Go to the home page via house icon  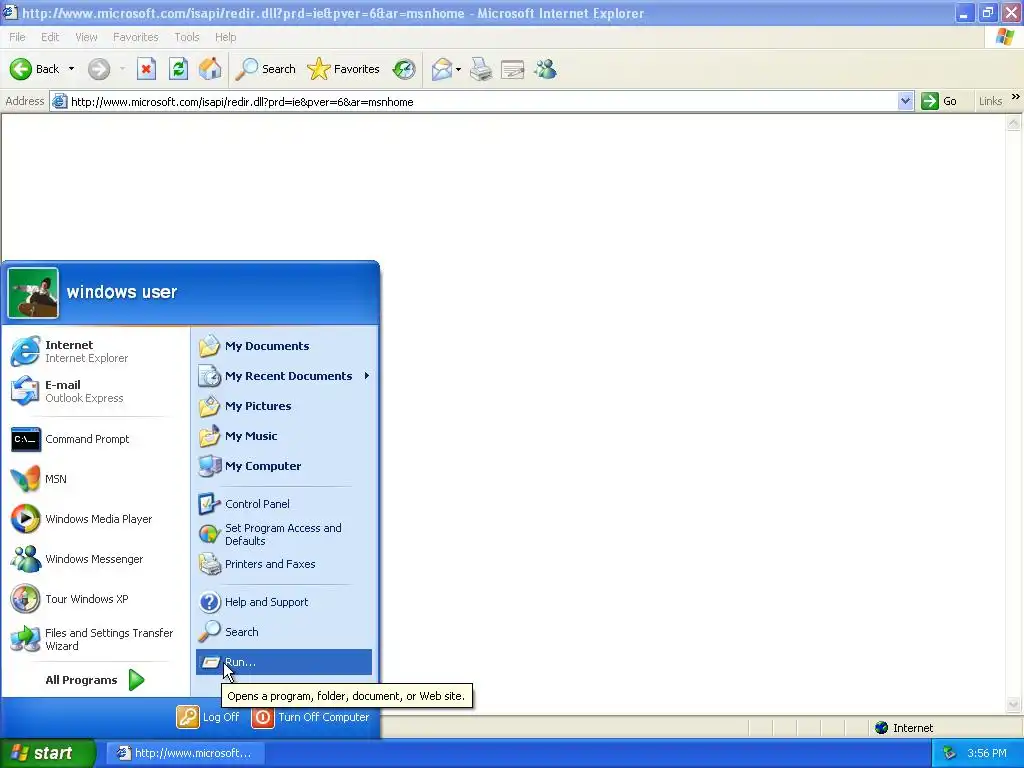210,69
